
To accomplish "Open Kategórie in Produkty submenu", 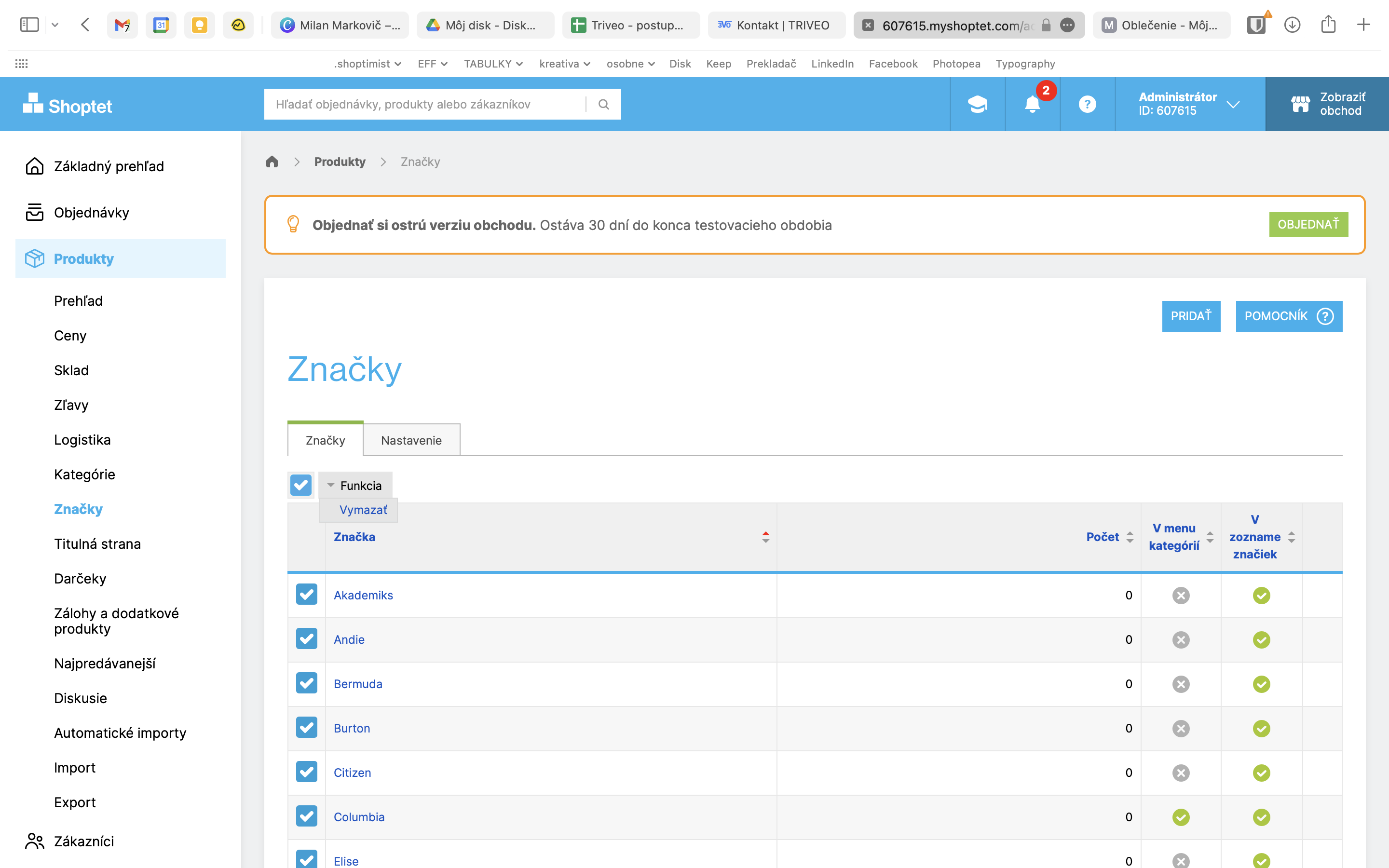I will click(84, 474).
